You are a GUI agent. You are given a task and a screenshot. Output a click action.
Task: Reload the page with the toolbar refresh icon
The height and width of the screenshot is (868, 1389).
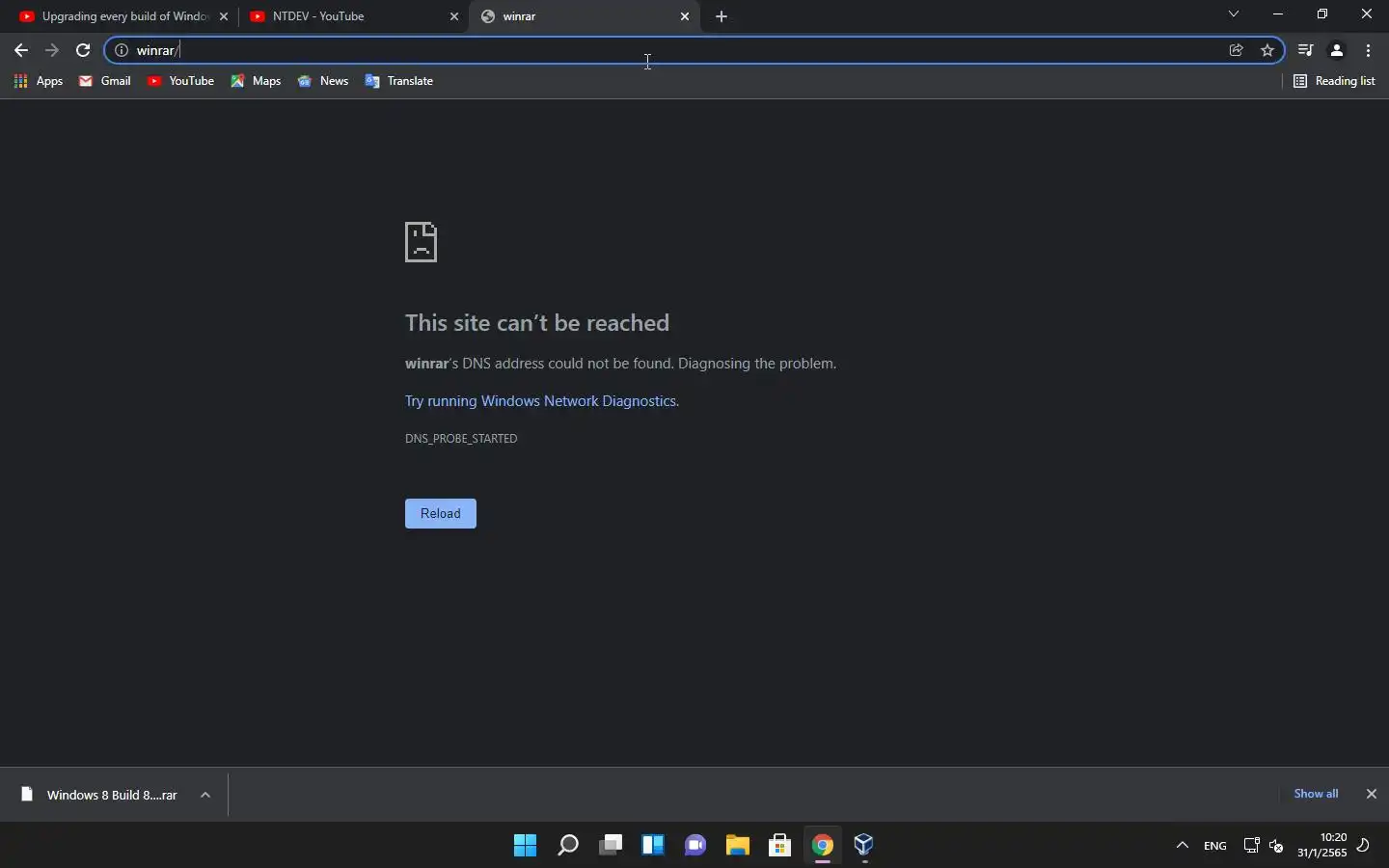click(84, 50)
